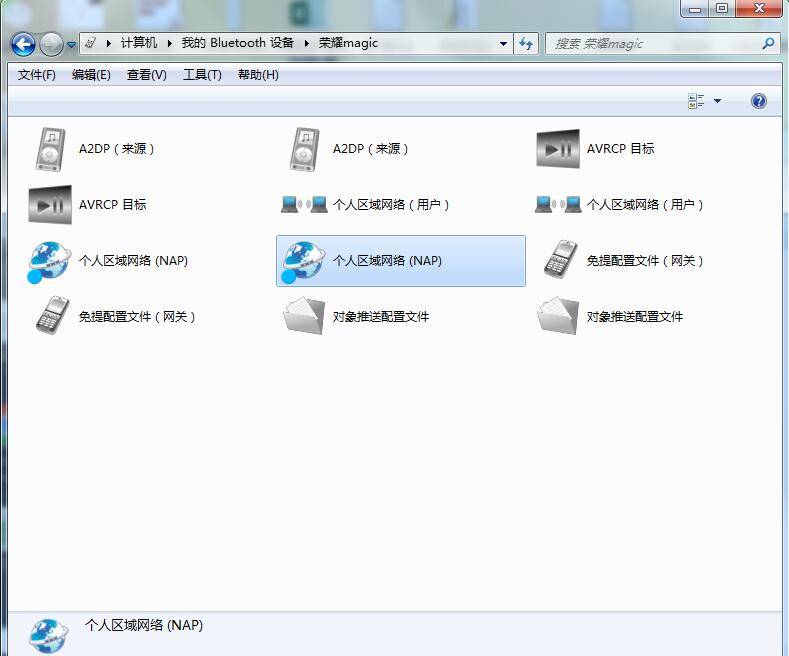The image size is (789, 656).
Task: Click the 搜索 荣耀magic search box
Action: [x=655, y=44]
